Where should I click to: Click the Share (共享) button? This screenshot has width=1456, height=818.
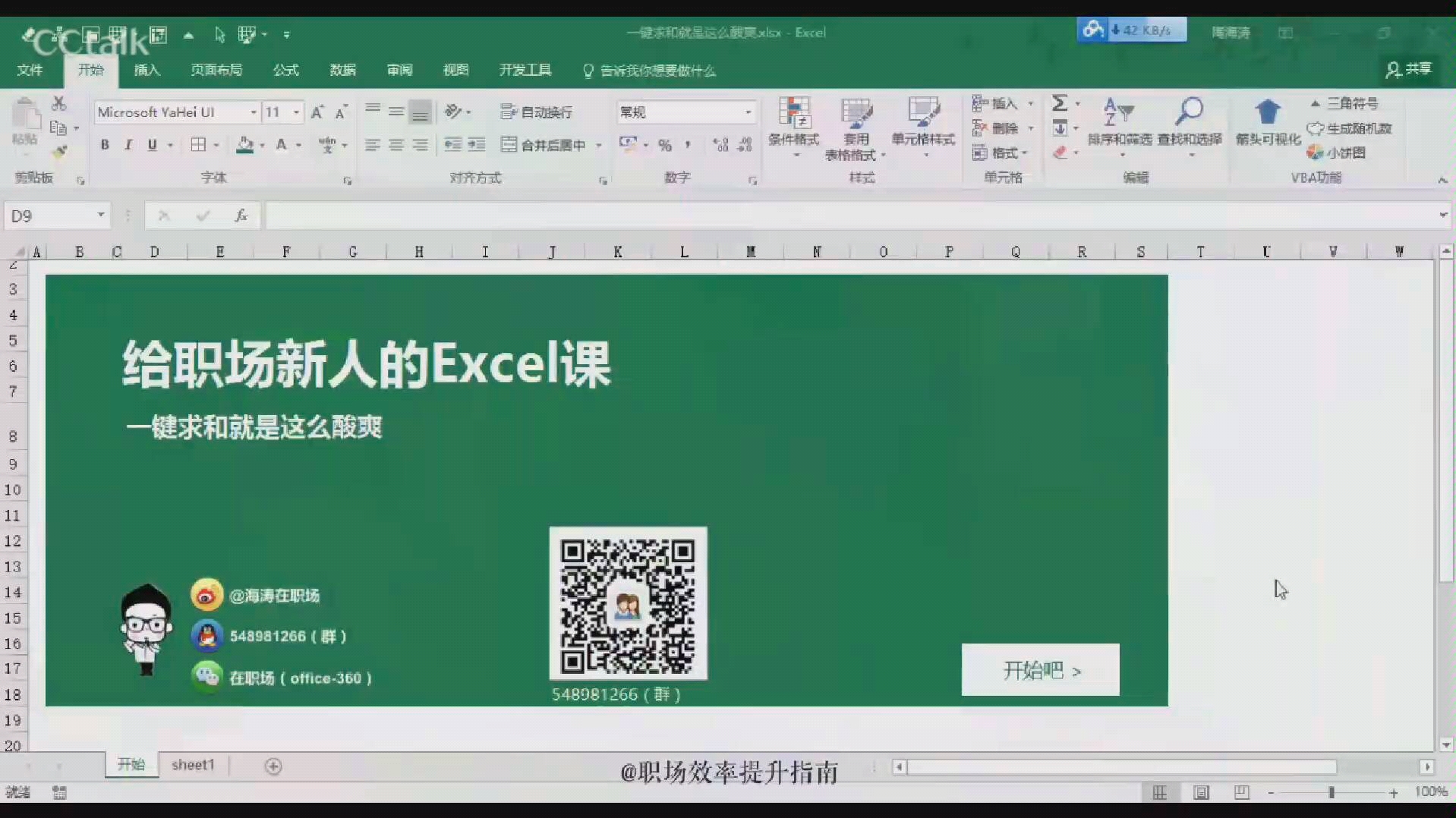point(1409,70)
